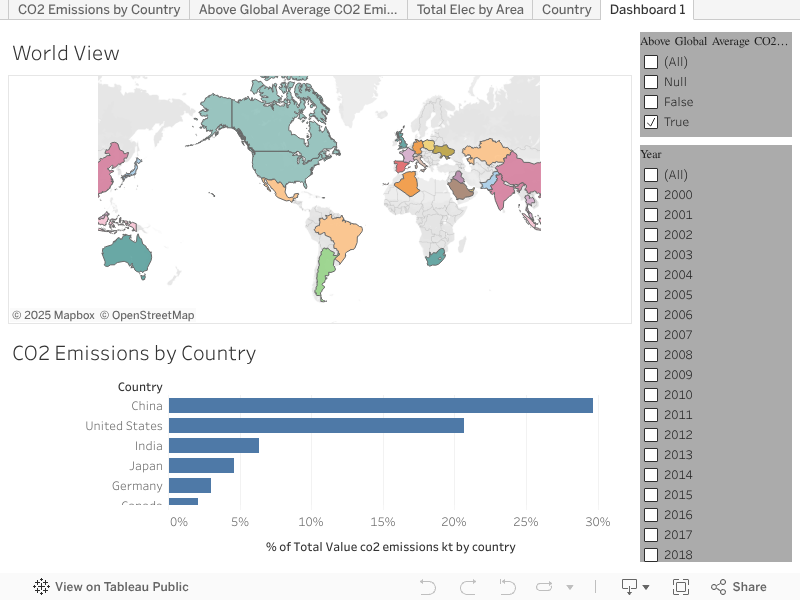Check the Year 2010 checkbox
800x600 pixels.
(x=651, y=395)
